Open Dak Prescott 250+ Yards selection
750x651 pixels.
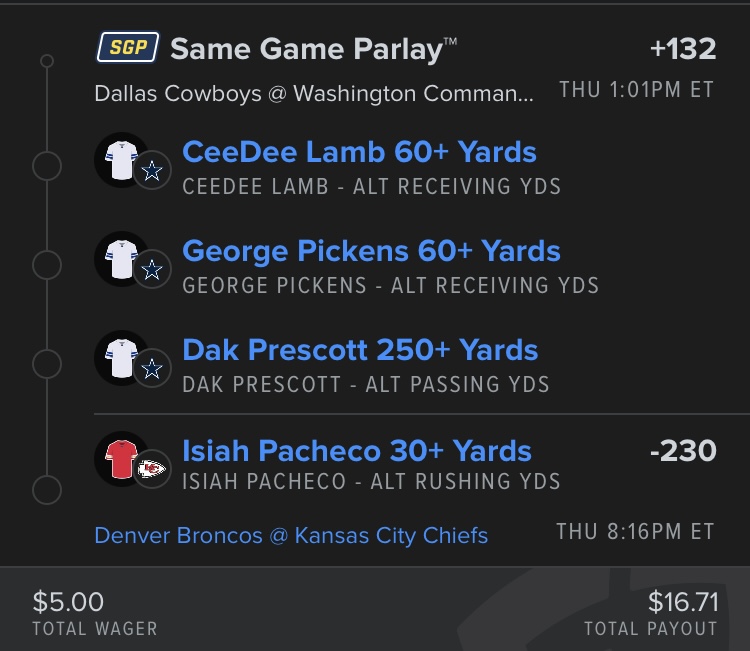tap(360, 351)
